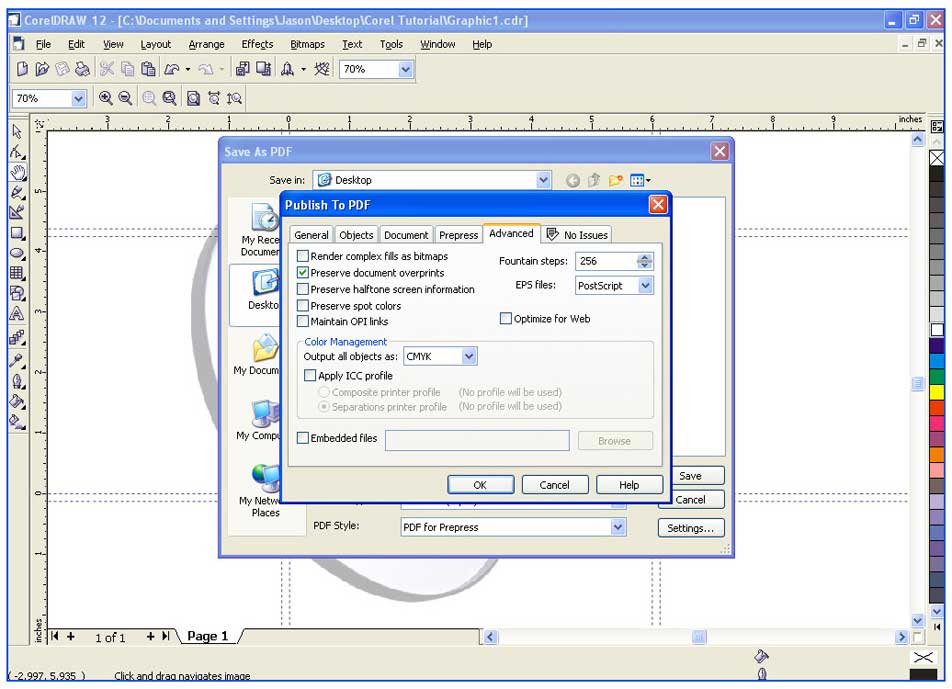Switch to the General tab
The image size is (952, 689).
coord(311,235)
